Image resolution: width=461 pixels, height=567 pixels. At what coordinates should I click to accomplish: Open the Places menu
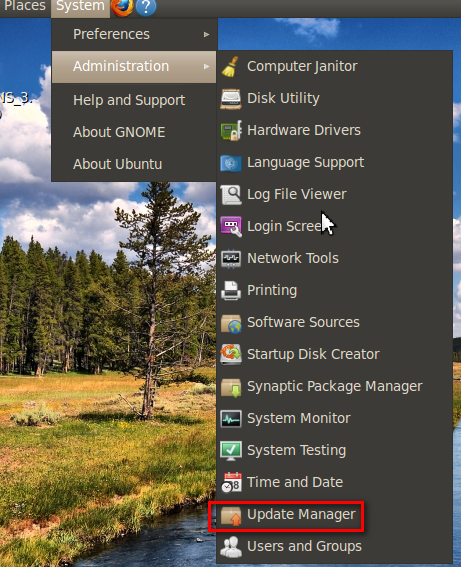pos(25,7)
